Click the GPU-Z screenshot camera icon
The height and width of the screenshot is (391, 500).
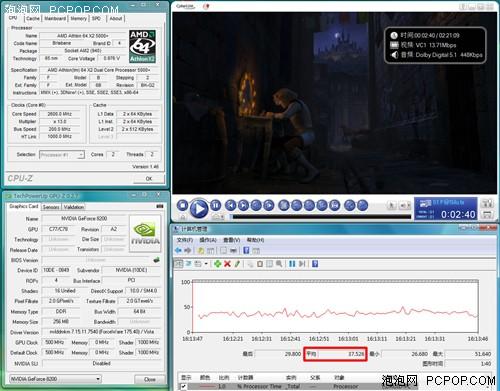click(x=160, y=206)
